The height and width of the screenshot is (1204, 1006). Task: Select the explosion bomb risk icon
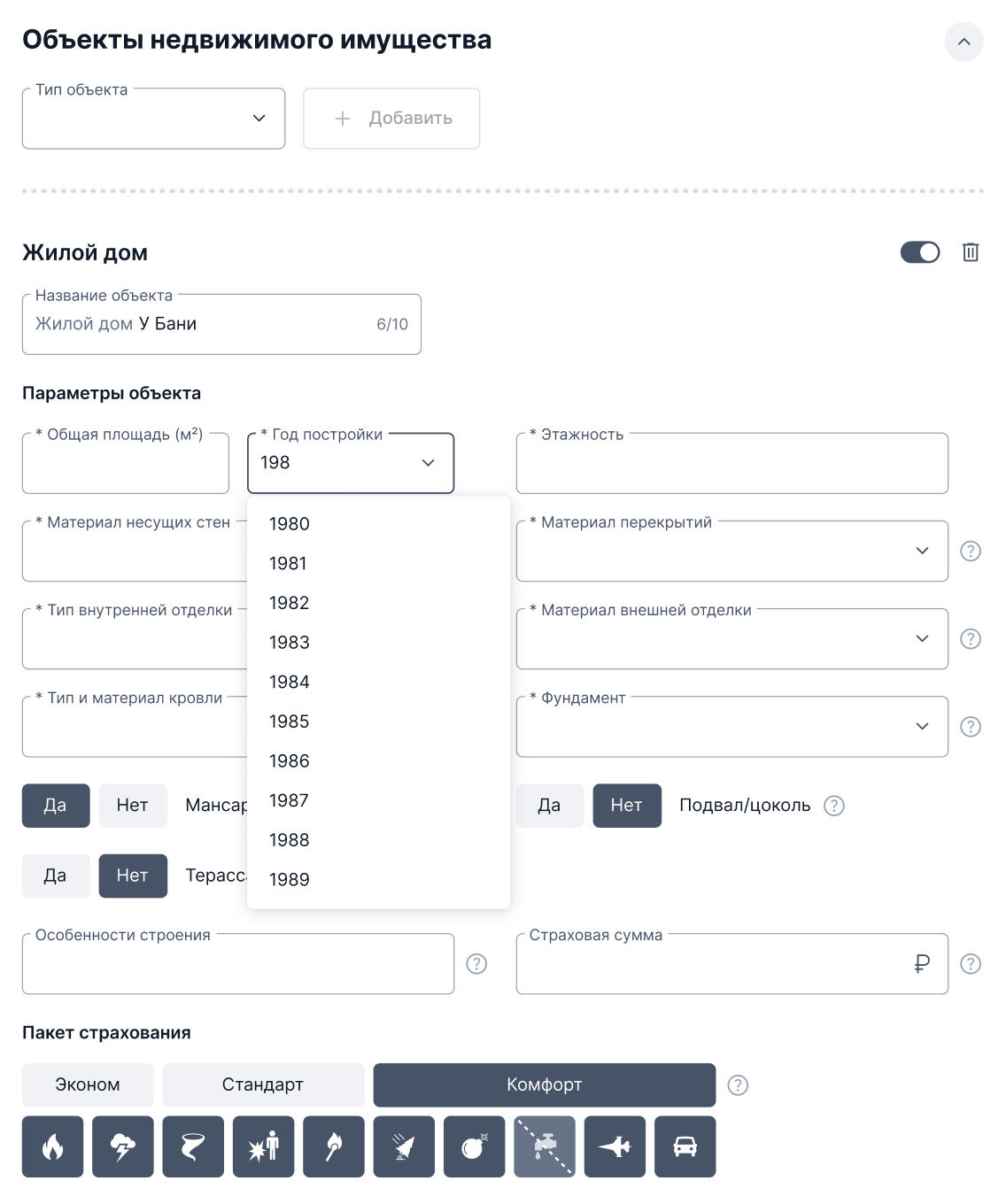[x=474, y=1146]
